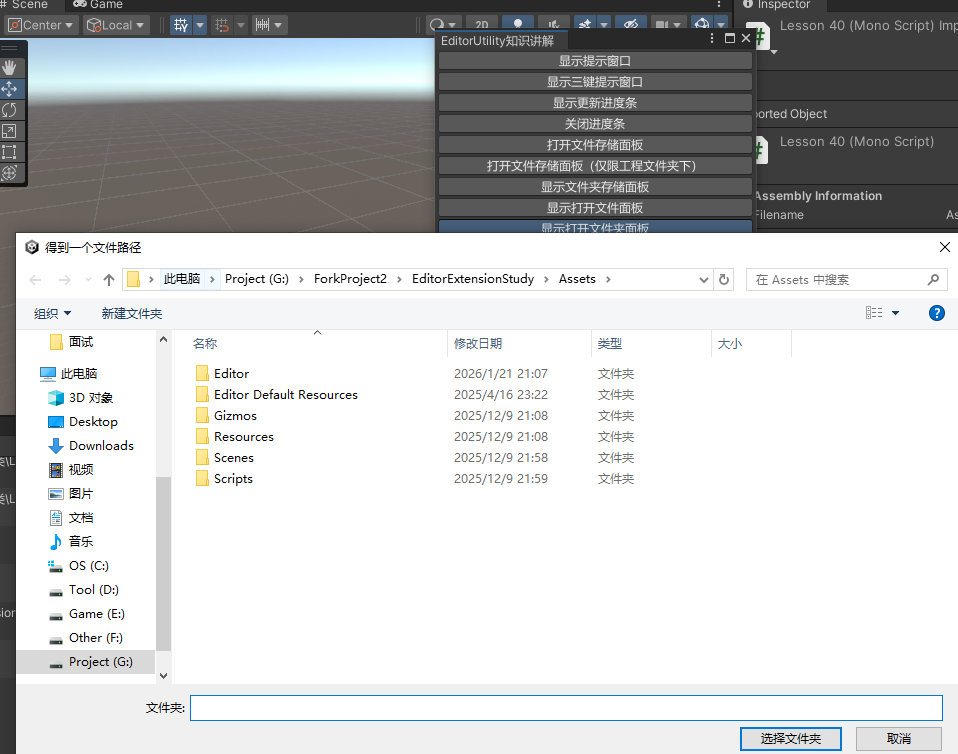Open the 组织 organize dropdown menu
The width and height of the screenshot is (958, 754).
(x=52, y=313)
